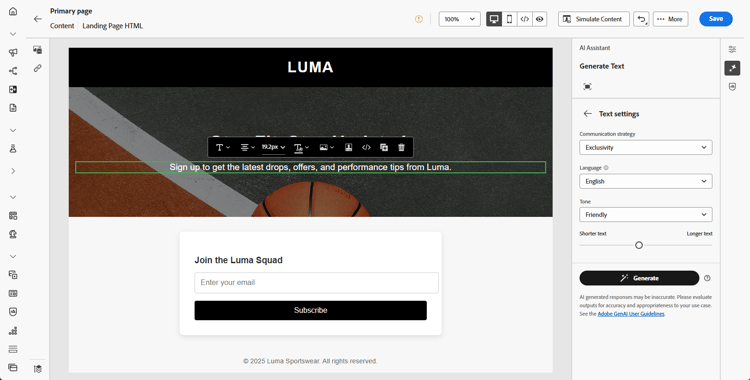This screenshot has height=380, width=750.
Task: Expand the Tone dropdown set to Friendly
Action: point(646,215)
